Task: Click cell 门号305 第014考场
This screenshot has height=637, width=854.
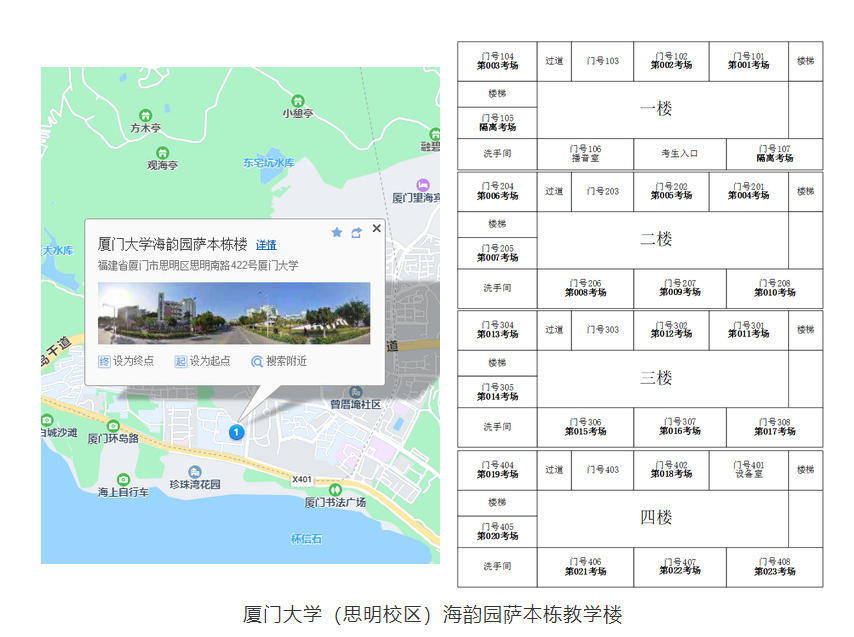Action: coord(497,392)
